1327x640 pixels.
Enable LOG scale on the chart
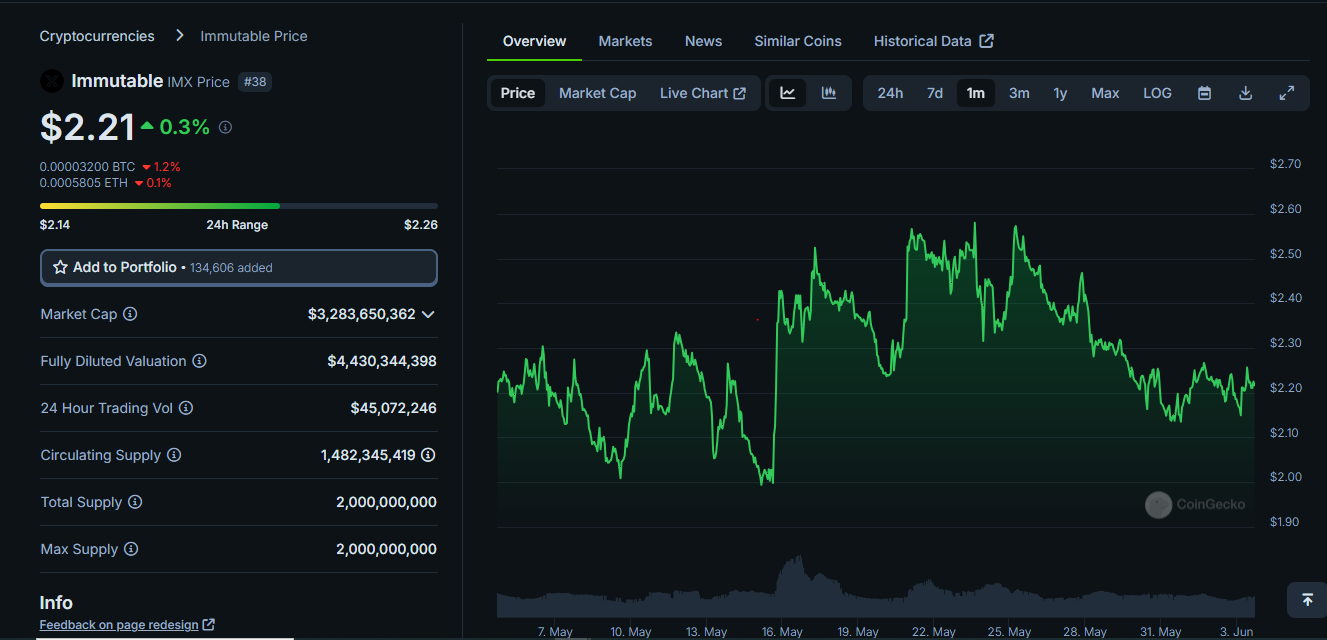(1157, 92)
